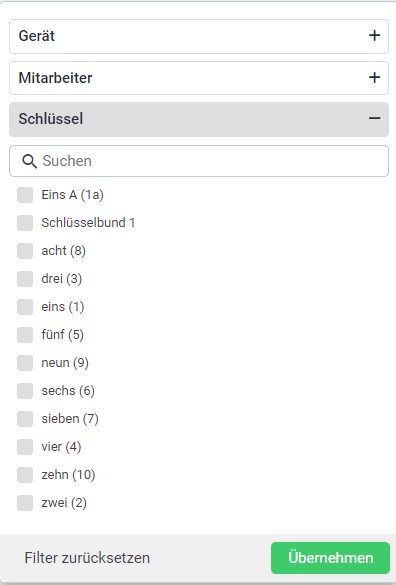Check the sechs (6) option
The height and width of the screenshot is (585, 396).
coord(25,391)
